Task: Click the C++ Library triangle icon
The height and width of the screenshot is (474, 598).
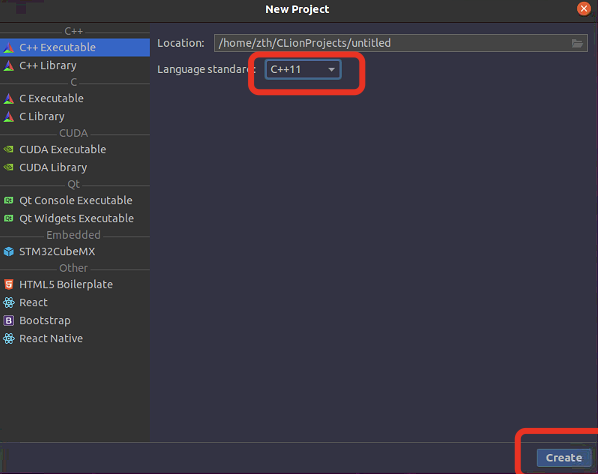Action: (9, 66)
